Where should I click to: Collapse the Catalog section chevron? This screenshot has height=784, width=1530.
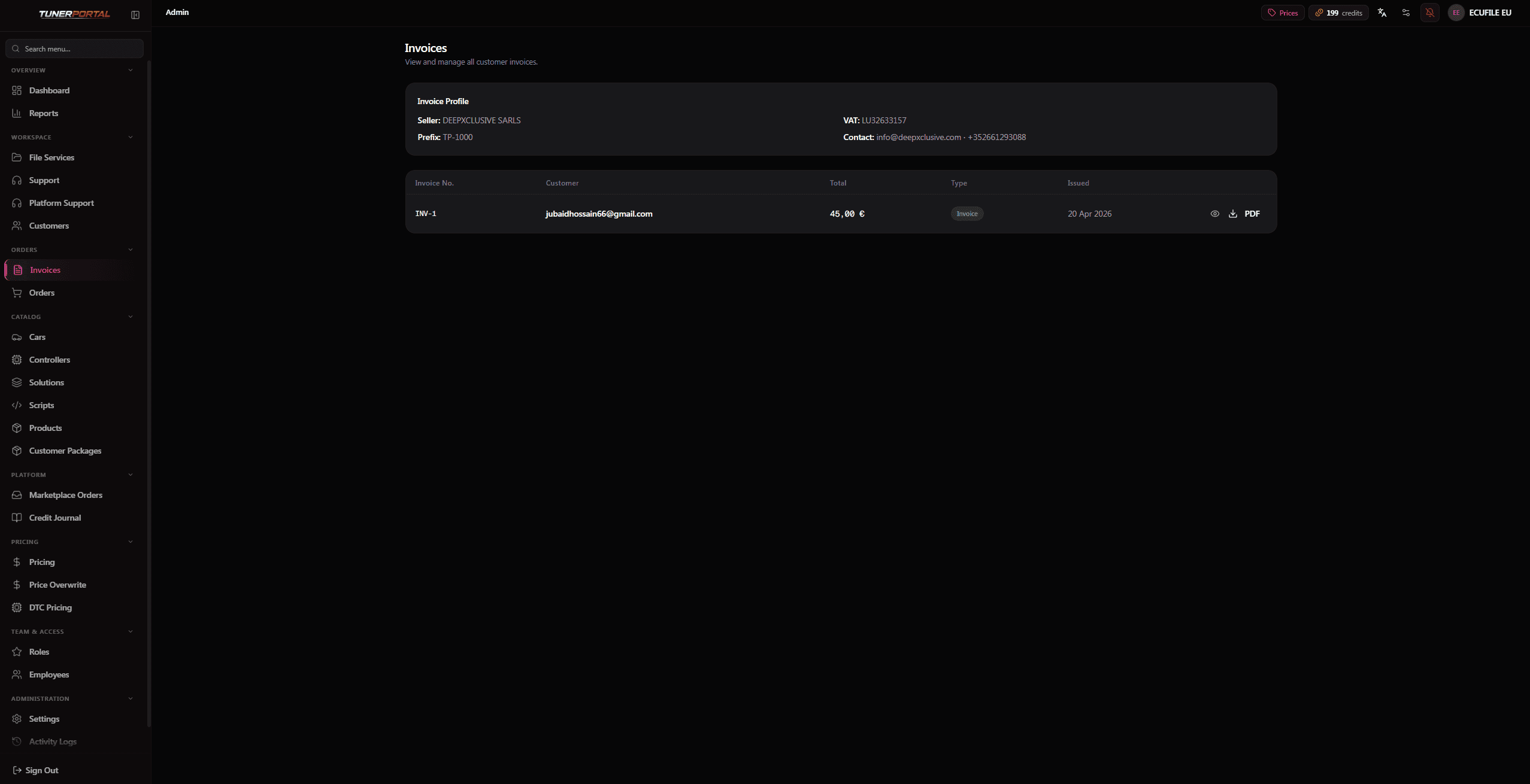[x=131, y=317]
